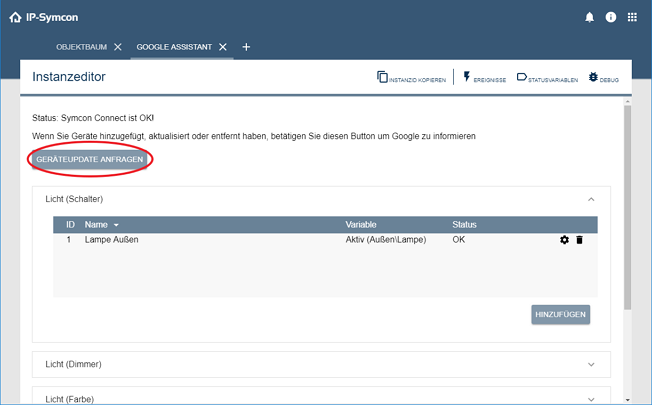Screen dimensions: 652x405
Task: Click the Hinzufügen button
Action: 560,315
